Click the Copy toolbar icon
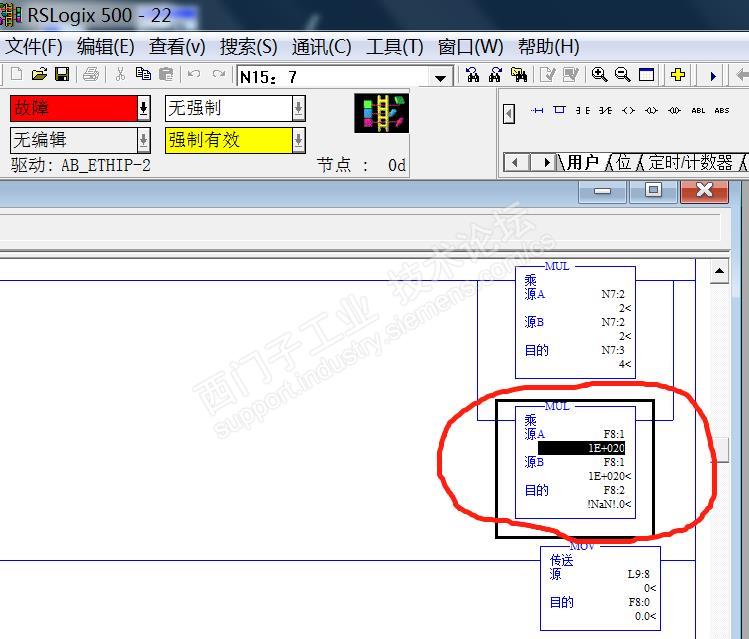This screenshot has width=749, height=639. point(143,74)
